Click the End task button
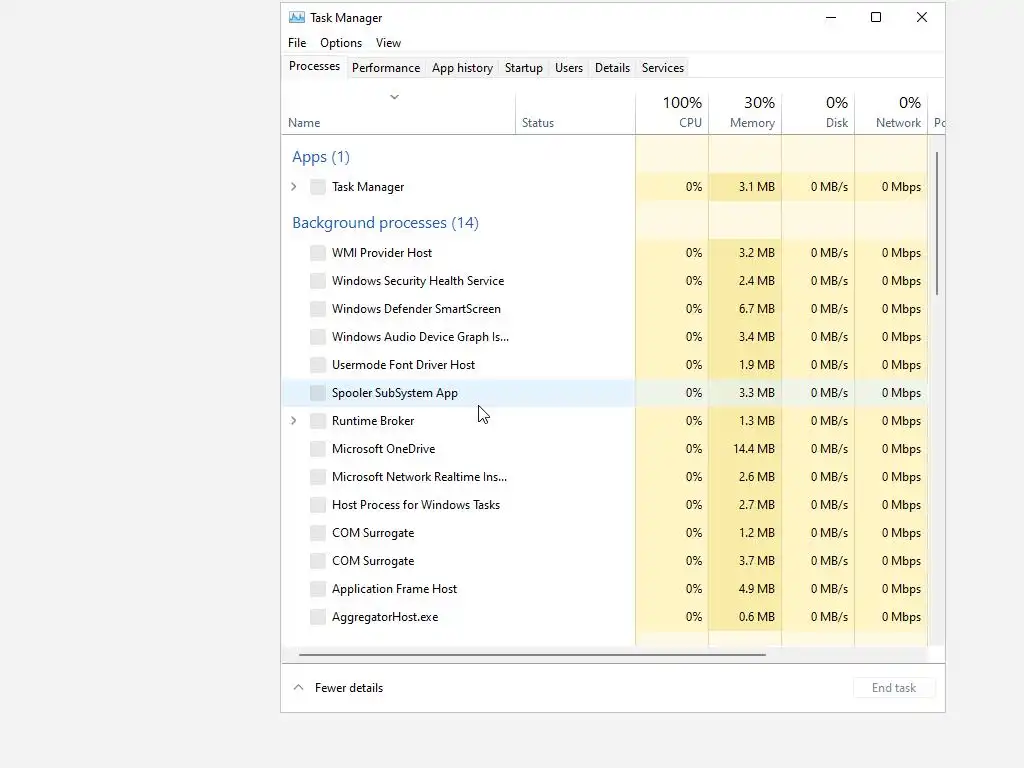 894,688
